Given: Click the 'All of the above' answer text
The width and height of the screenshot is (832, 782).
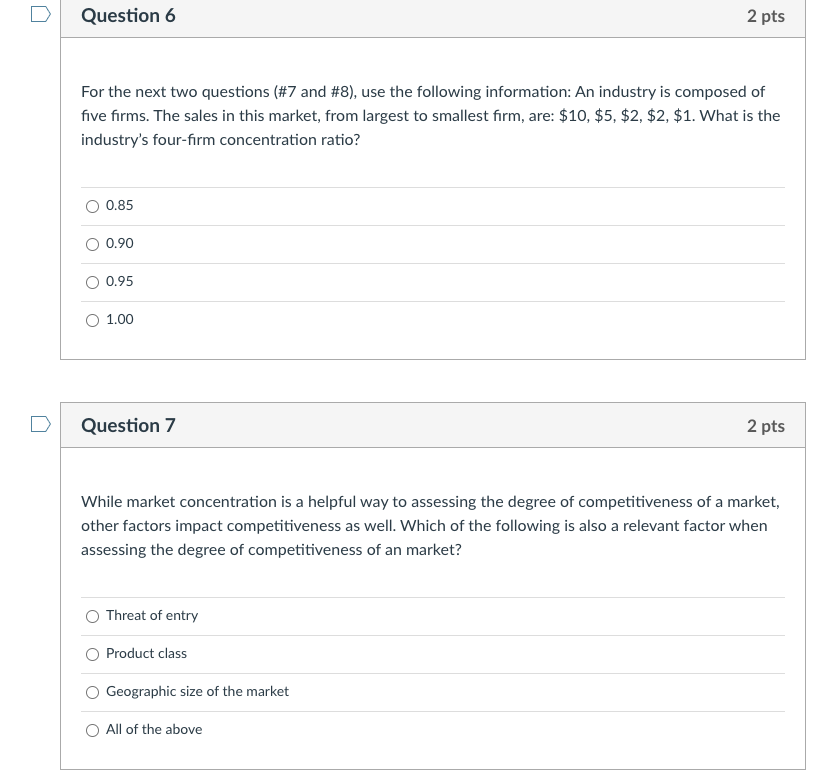Looking at the screenshot, I should coord(154,729).
